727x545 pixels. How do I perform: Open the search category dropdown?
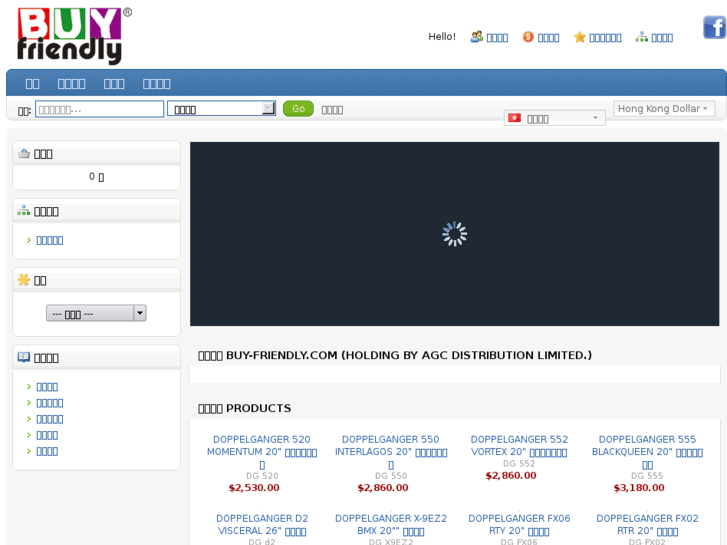[222, 109]
